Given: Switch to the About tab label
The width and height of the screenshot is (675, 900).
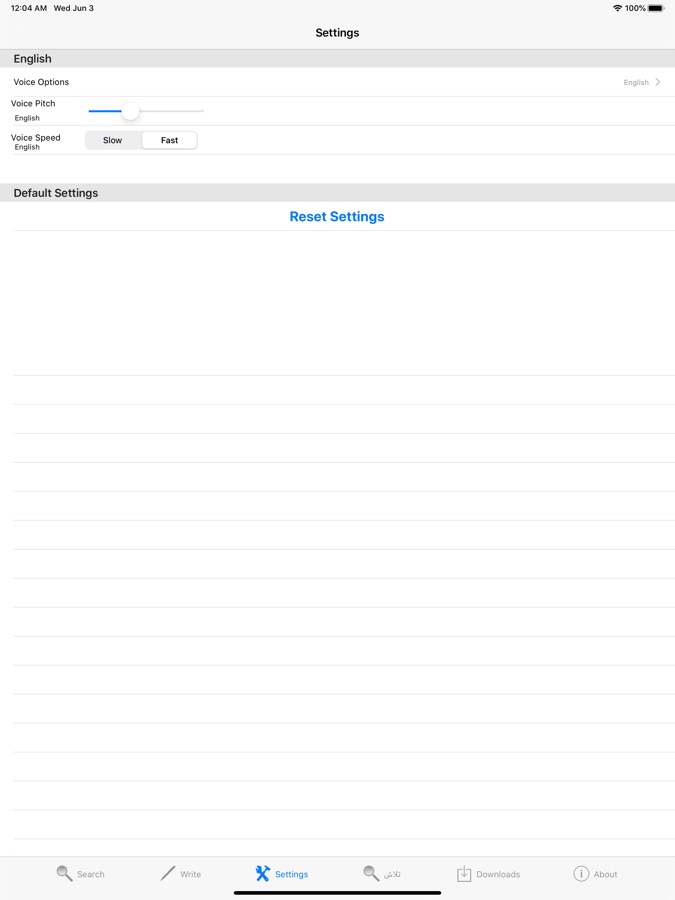Looking at the screenshot, I should 605,874.
